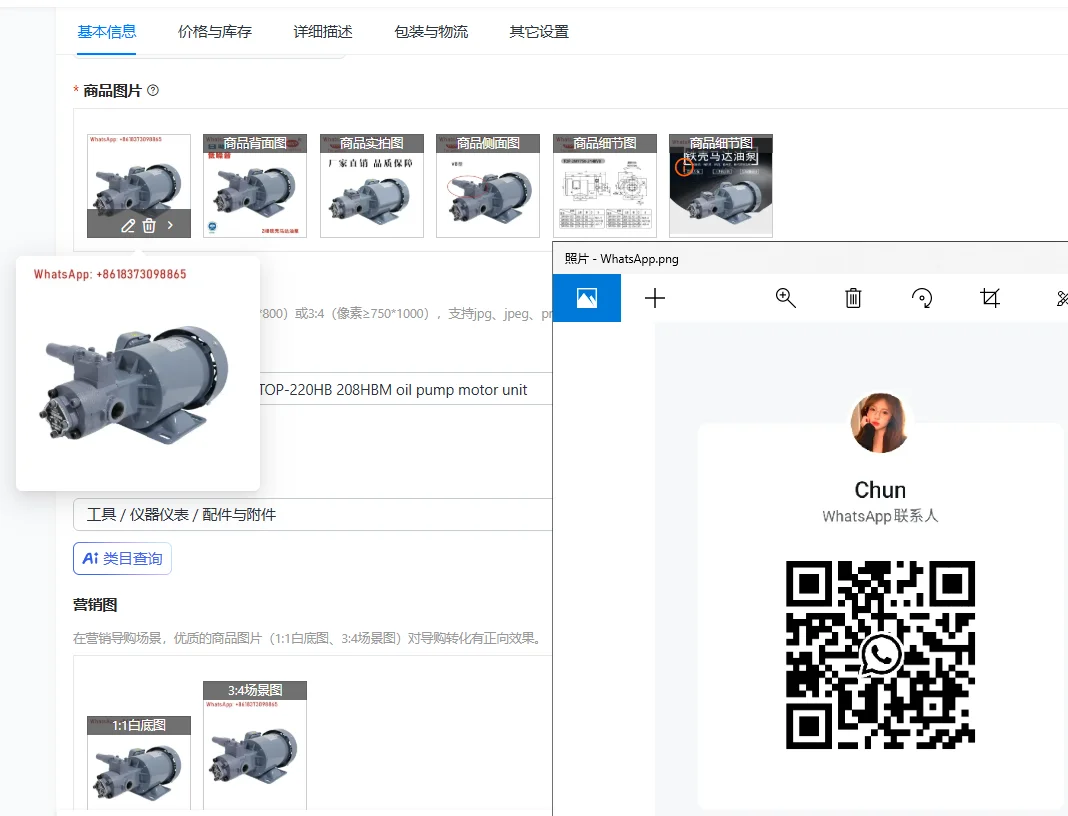Screen dimensions: 1068x816
Task: Click the help icon beside 商品图片
Action: [153, 91]
